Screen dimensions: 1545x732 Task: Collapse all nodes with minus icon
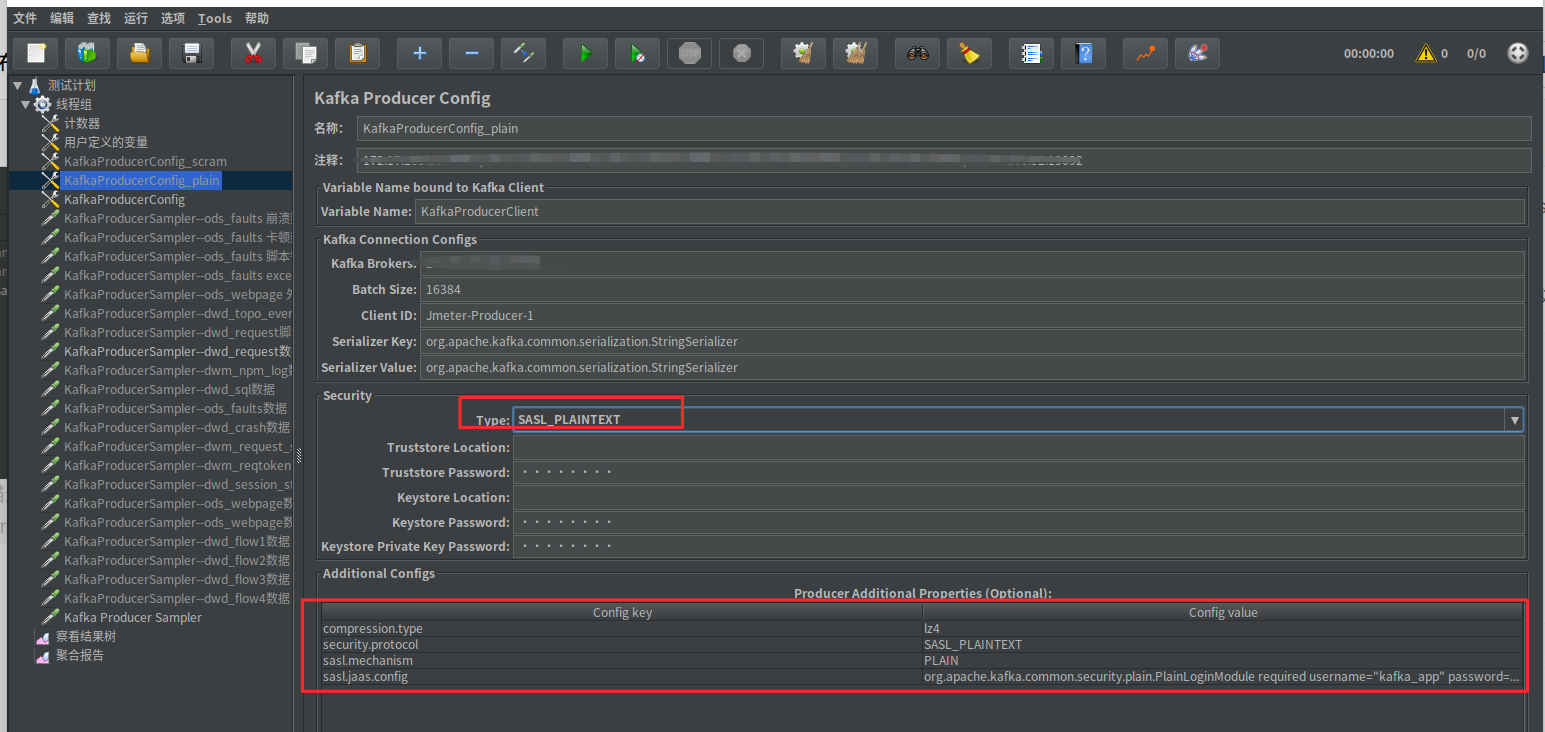472,53
